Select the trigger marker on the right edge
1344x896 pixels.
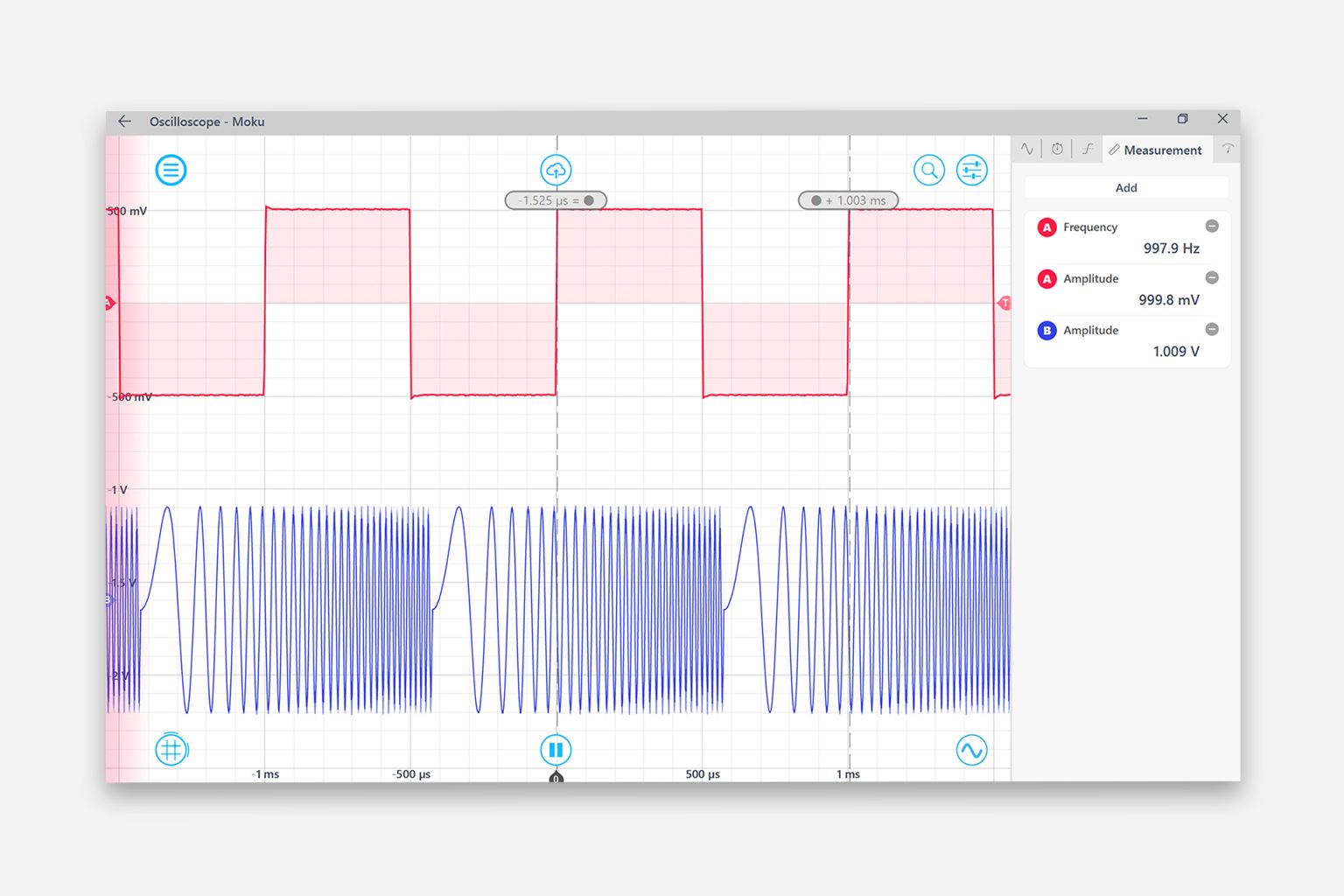(x=1005, y=303)
